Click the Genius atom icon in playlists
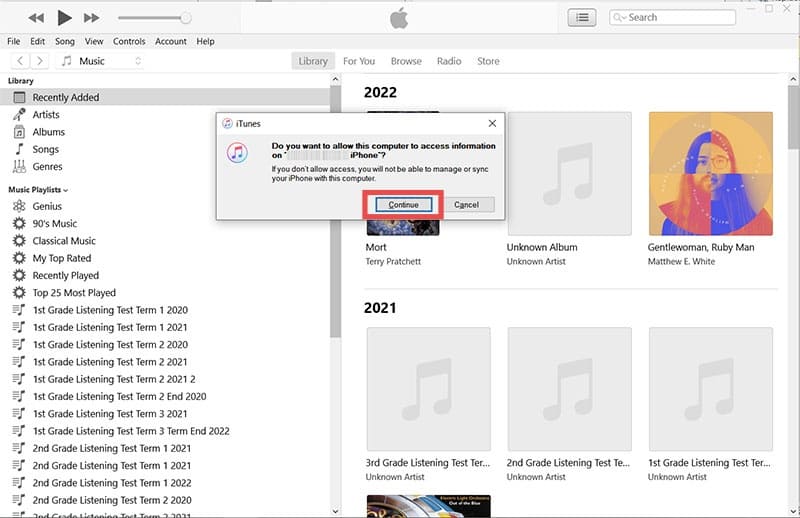The image size is (800, 518). click(19, 206)
